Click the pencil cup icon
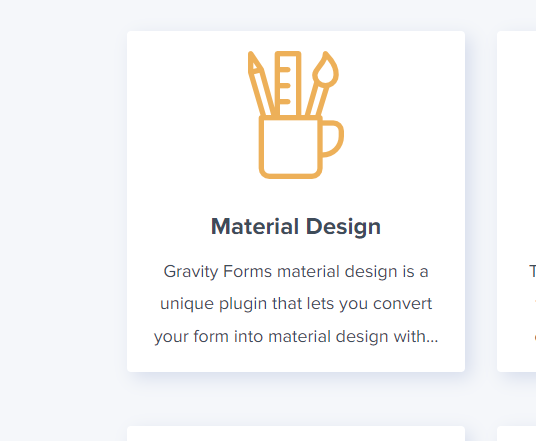Screen dimensions: 536x441 point(296,115)
